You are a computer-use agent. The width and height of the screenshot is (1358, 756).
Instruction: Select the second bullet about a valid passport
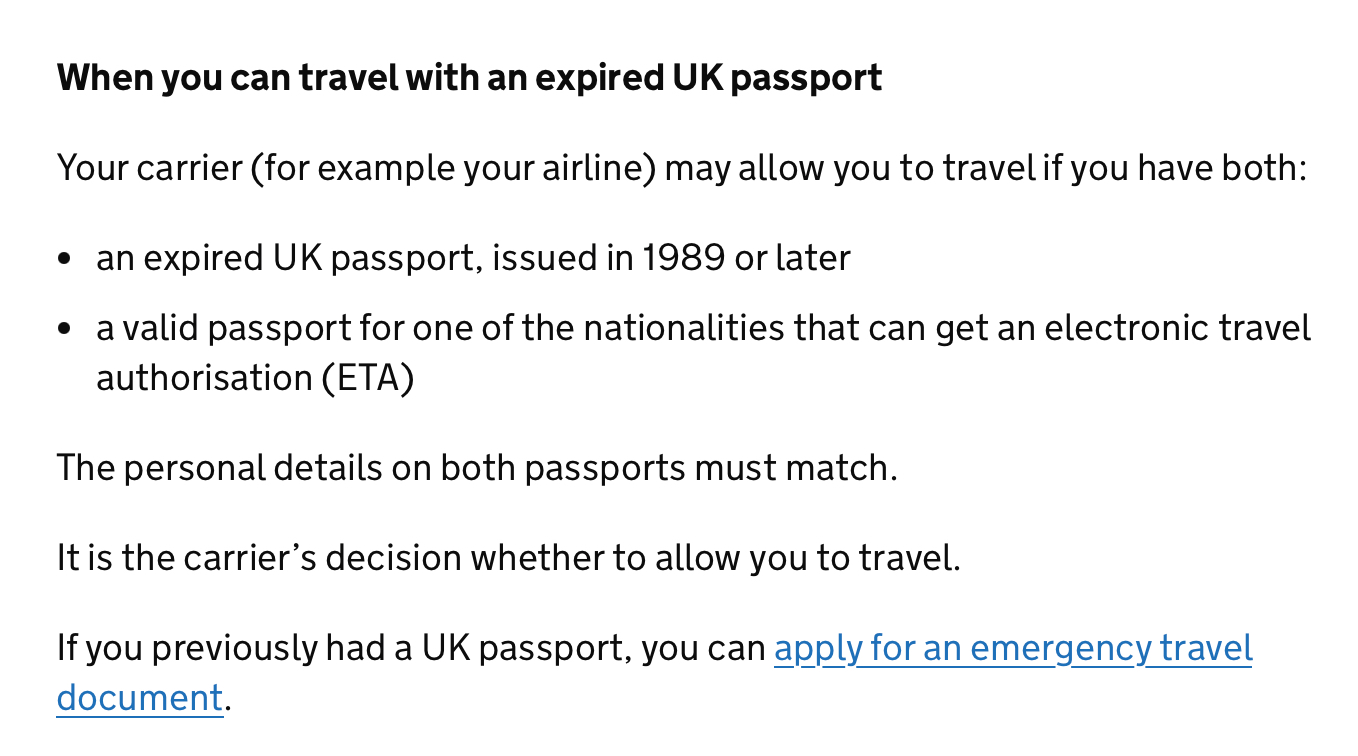[702, 328]
